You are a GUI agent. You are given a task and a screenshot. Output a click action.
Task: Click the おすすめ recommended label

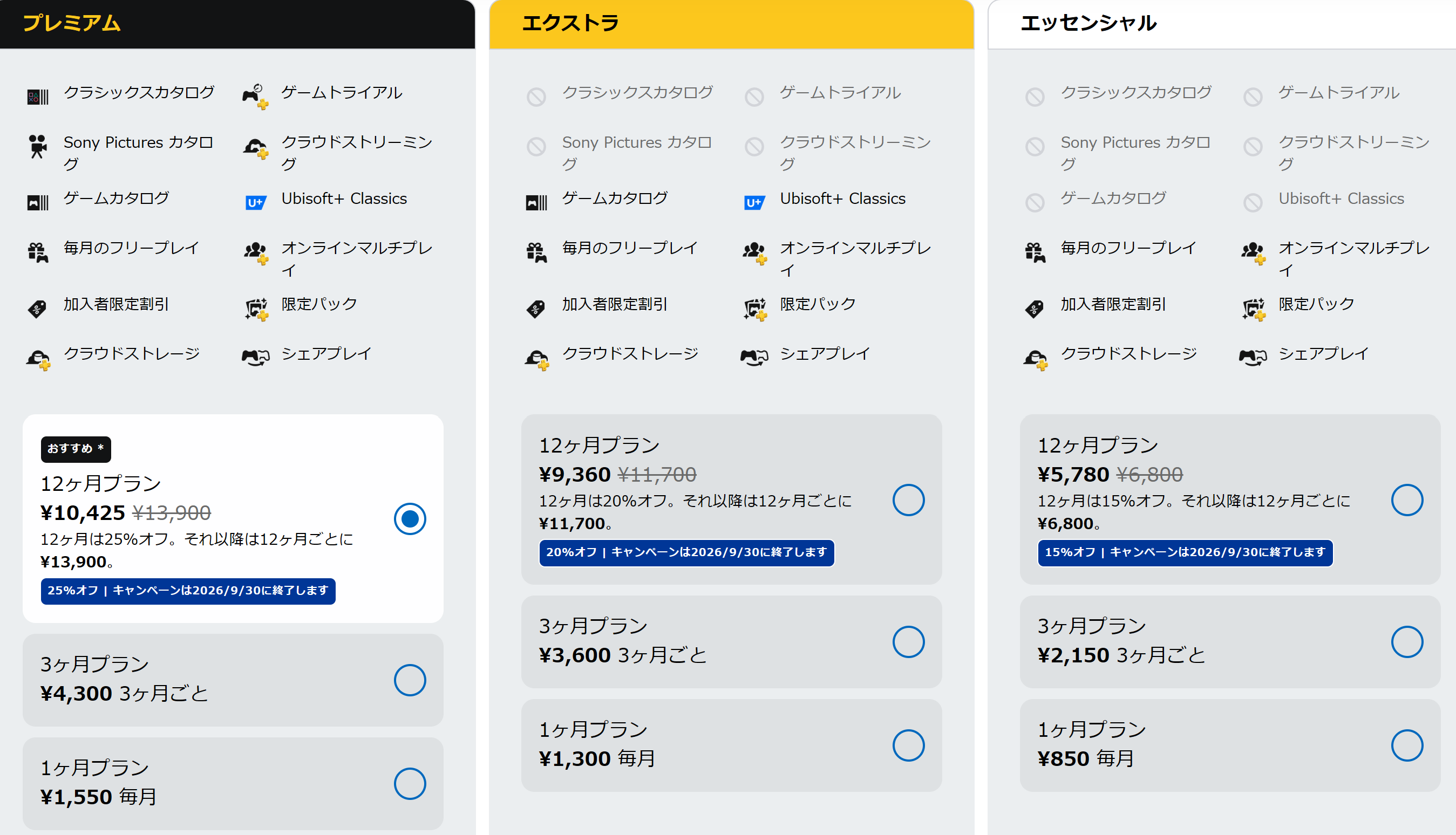coord(76,449)
